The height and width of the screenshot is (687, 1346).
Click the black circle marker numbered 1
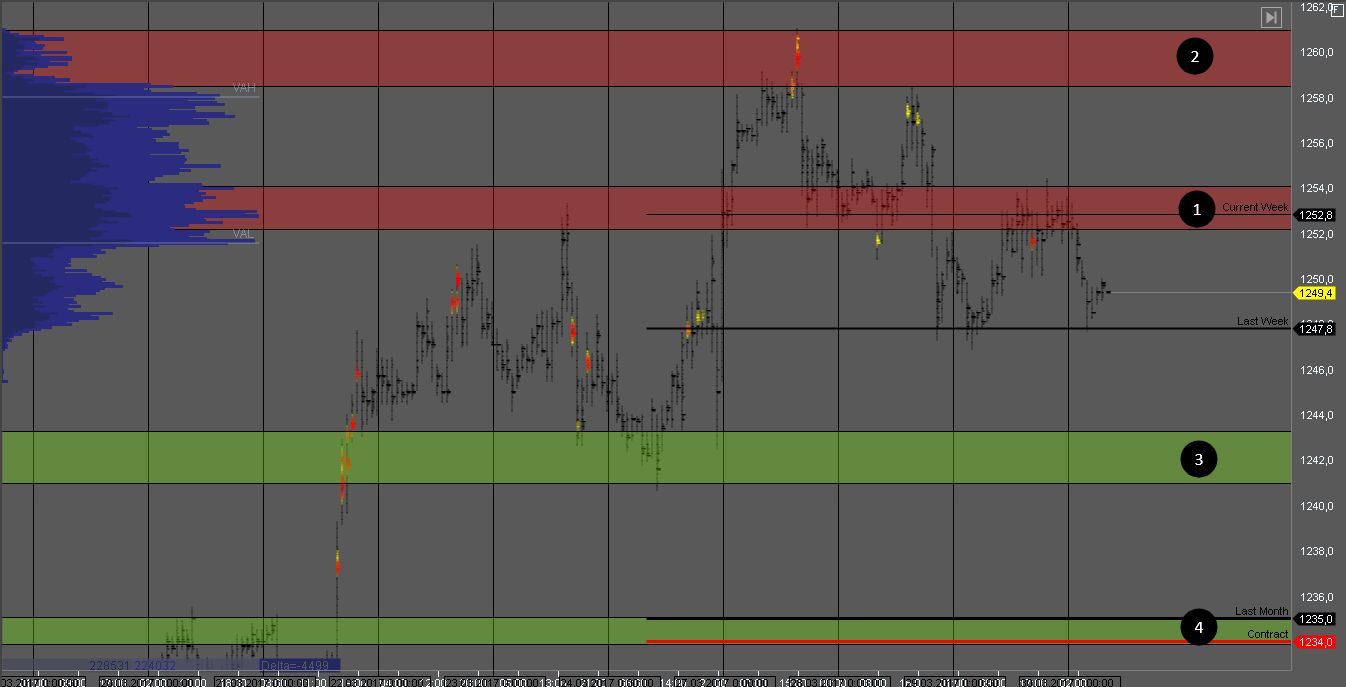coord(1197,210)
